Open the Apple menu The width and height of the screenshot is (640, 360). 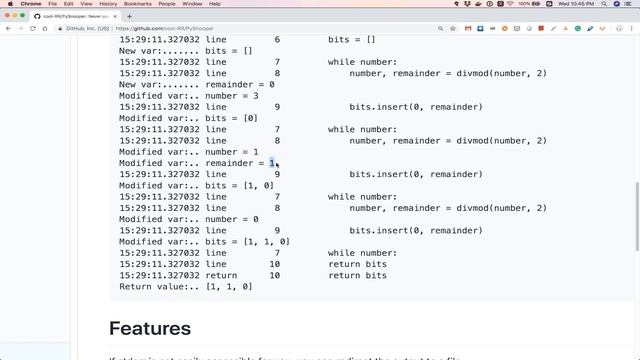tap(10, 4)
